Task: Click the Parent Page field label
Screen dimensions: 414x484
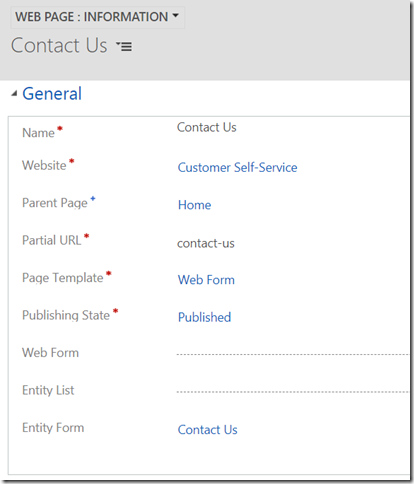Action: [x=55, y=203]
